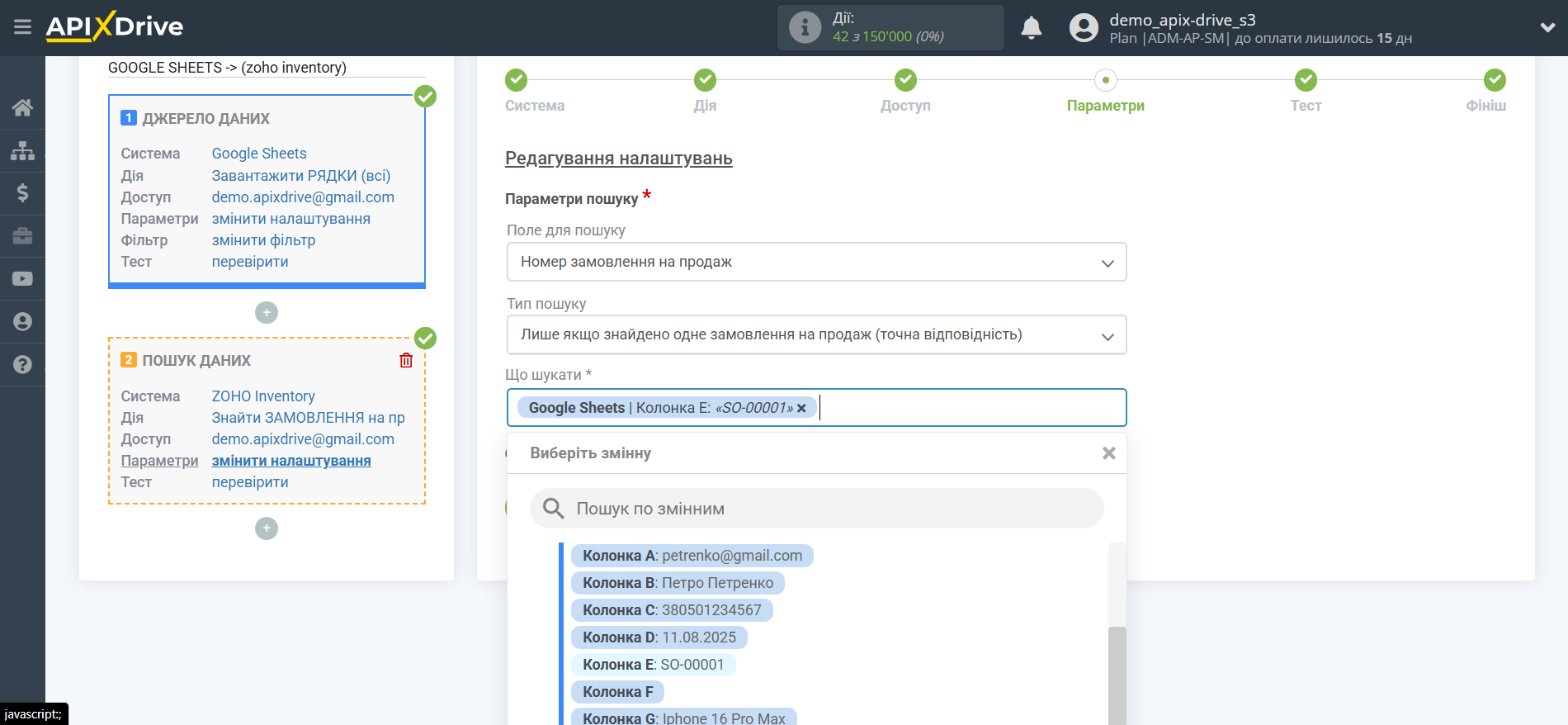Image resolution: width=1568 pixels, height=725 pixels.
Task: Select variable Колонка F
Action: pos(617,692)
